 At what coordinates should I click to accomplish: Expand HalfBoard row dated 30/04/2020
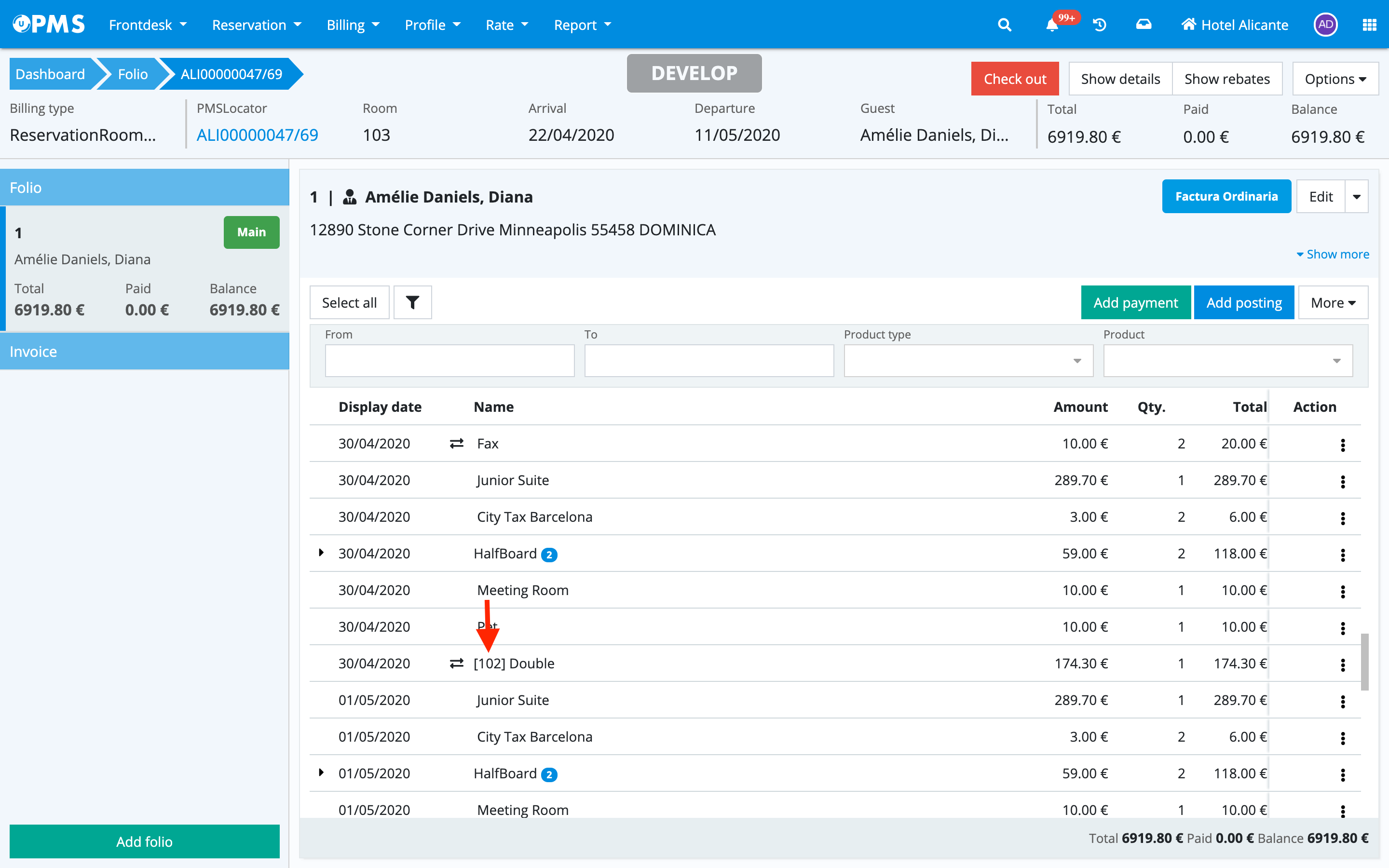(x=321, y=552)
